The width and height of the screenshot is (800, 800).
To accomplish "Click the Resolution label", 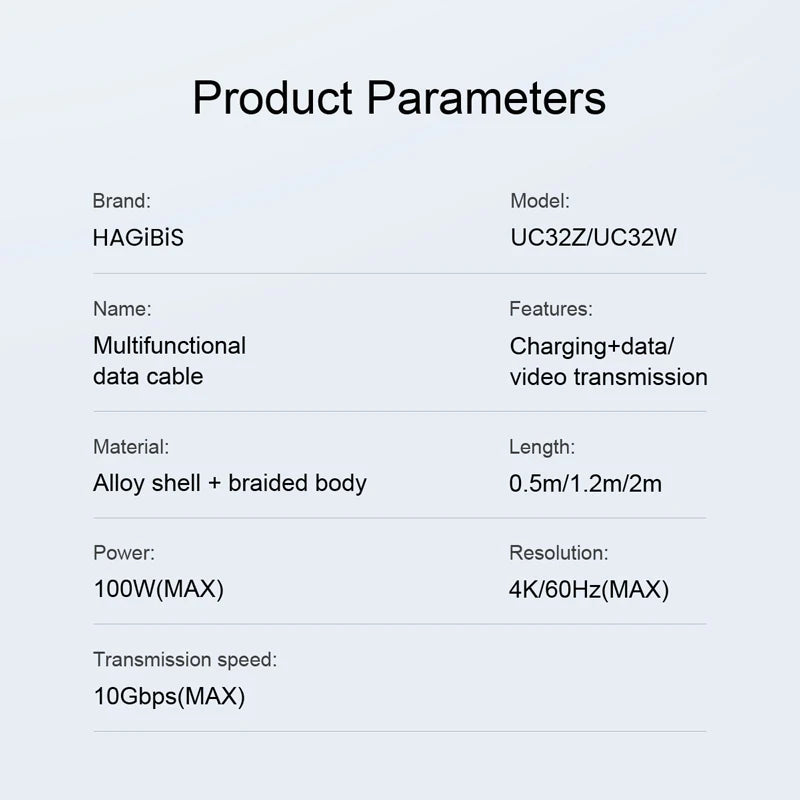I will 558,553.
